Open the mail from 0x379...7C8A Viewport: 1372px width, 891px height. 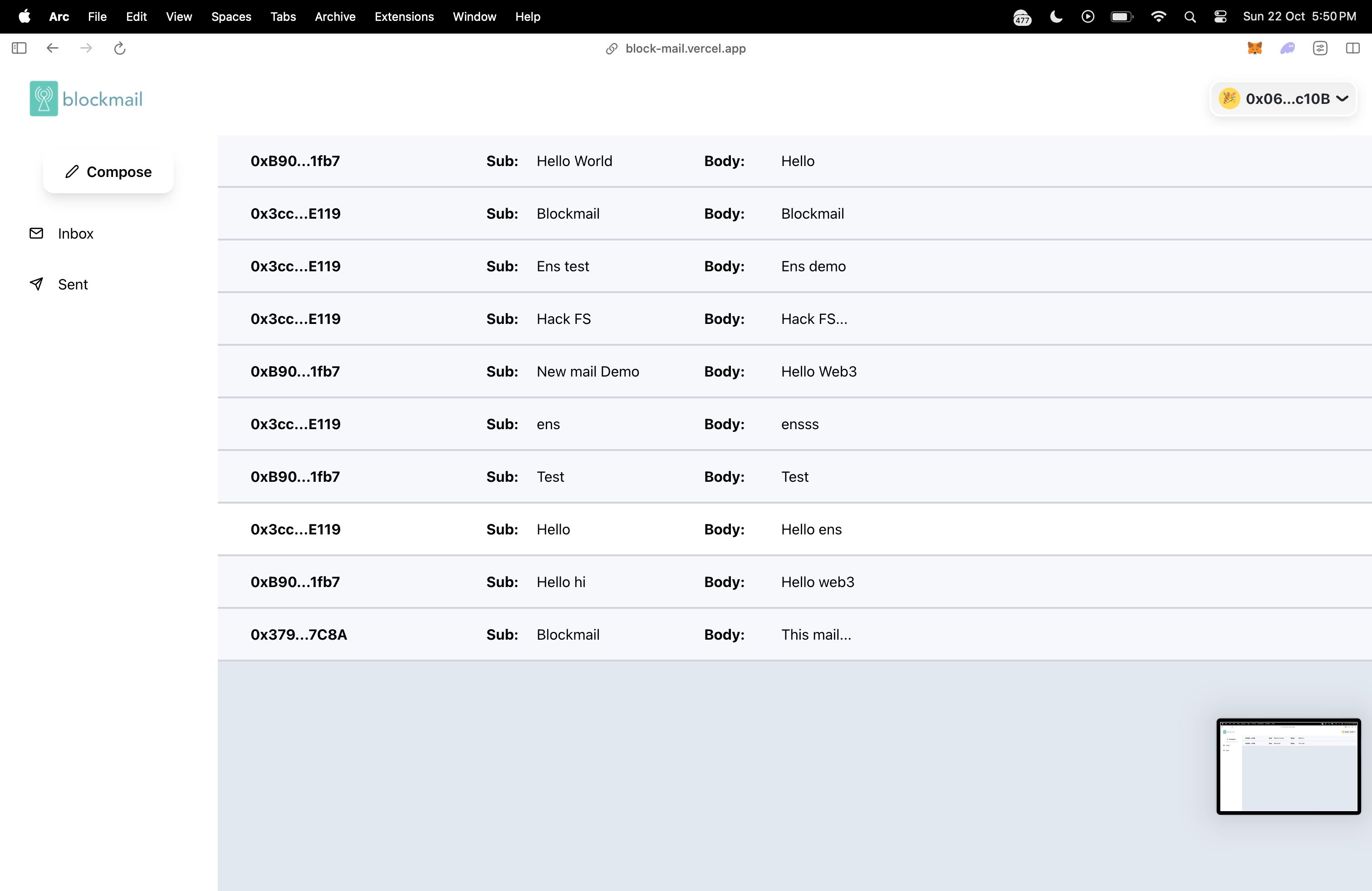794,635
